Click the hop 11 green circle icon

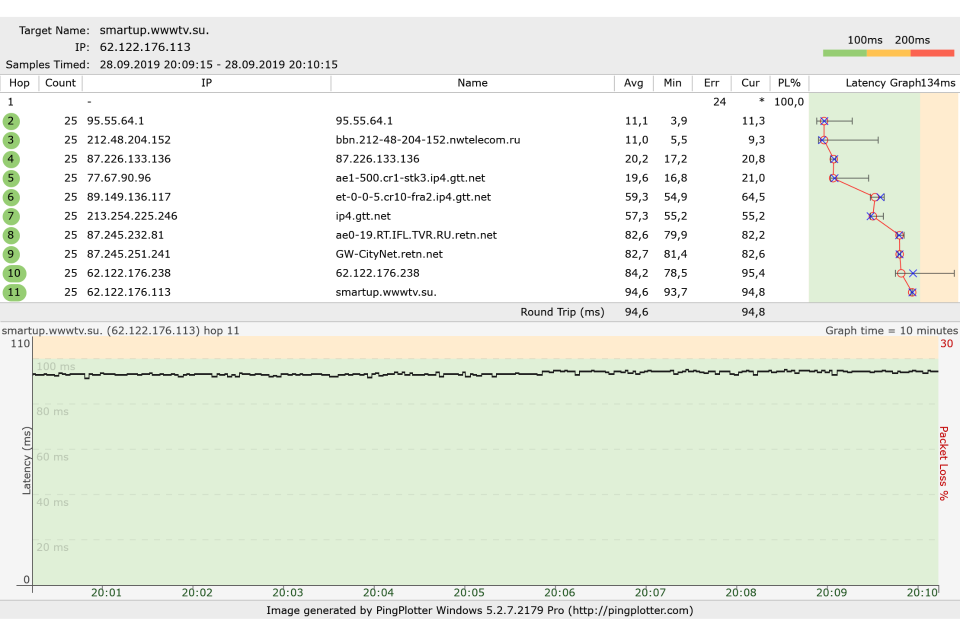tap(13, 292)
